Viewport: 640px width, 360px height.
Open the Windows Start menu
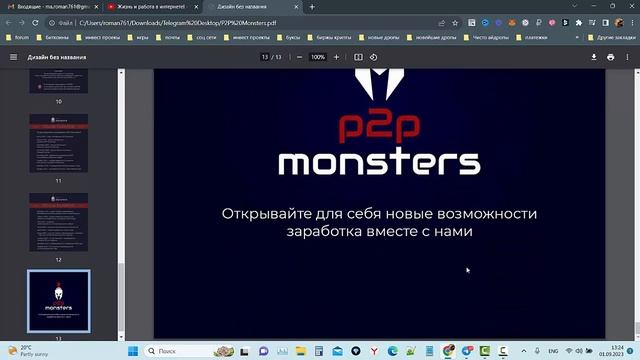click(x=133, y=351)
